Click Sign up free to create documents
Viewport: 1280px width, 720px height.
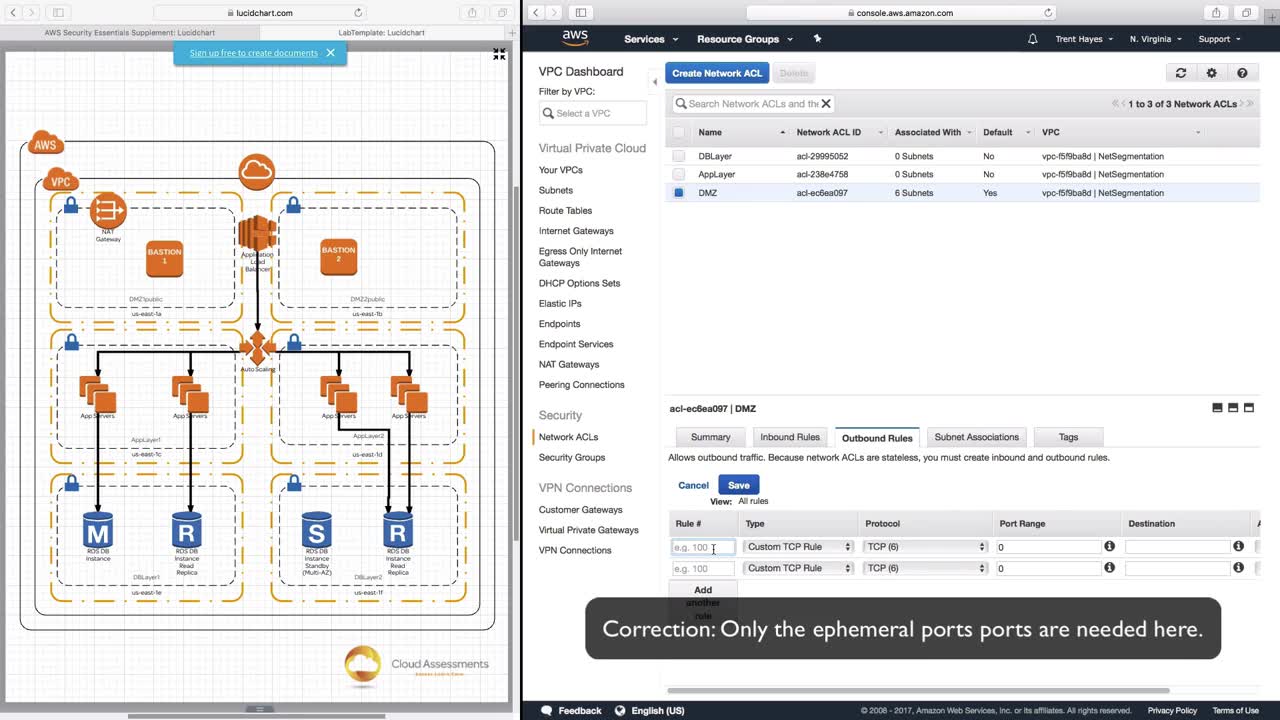(x=254, y=53)
